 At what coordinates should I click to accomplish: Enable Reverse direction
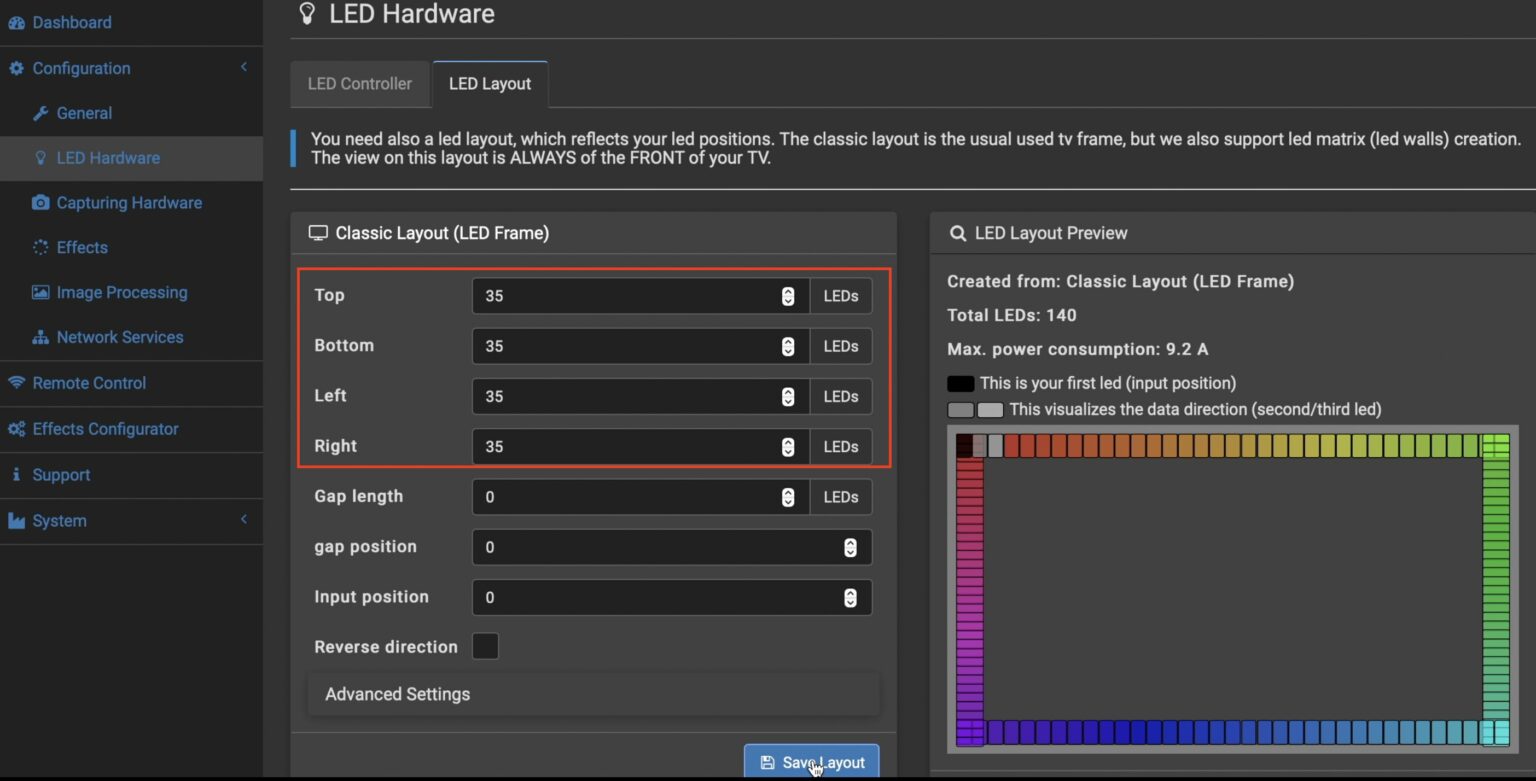pos(485,646)
